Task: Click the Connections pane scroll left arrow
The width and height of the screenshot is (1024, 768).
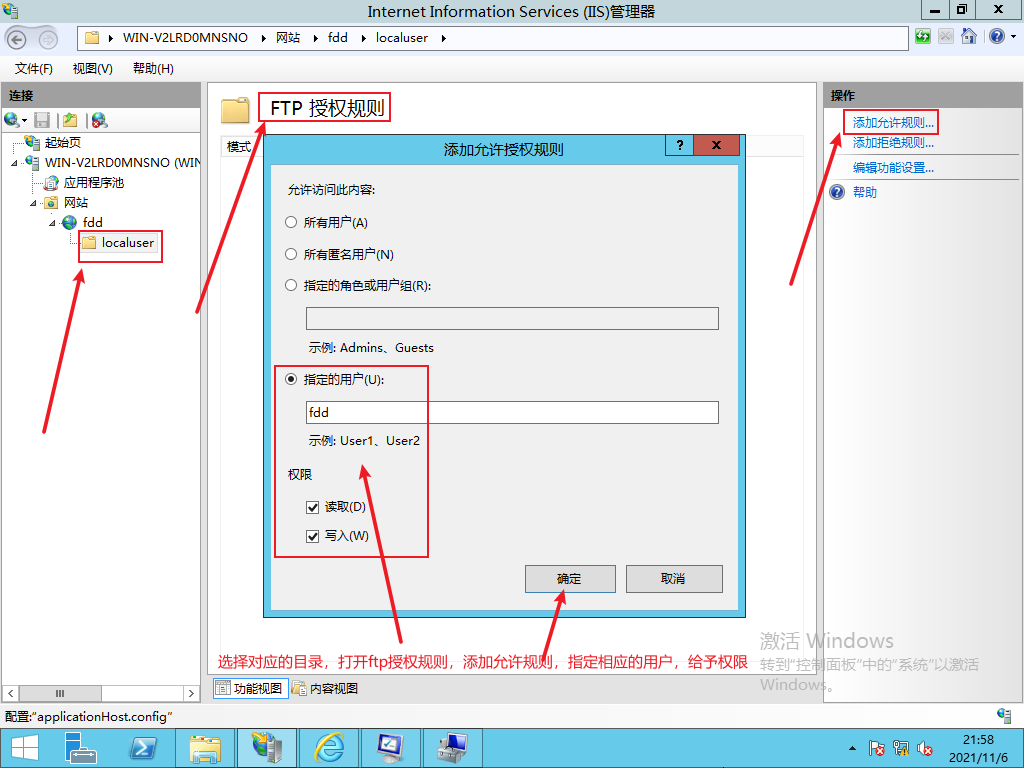Action: [x=10, y=694]
